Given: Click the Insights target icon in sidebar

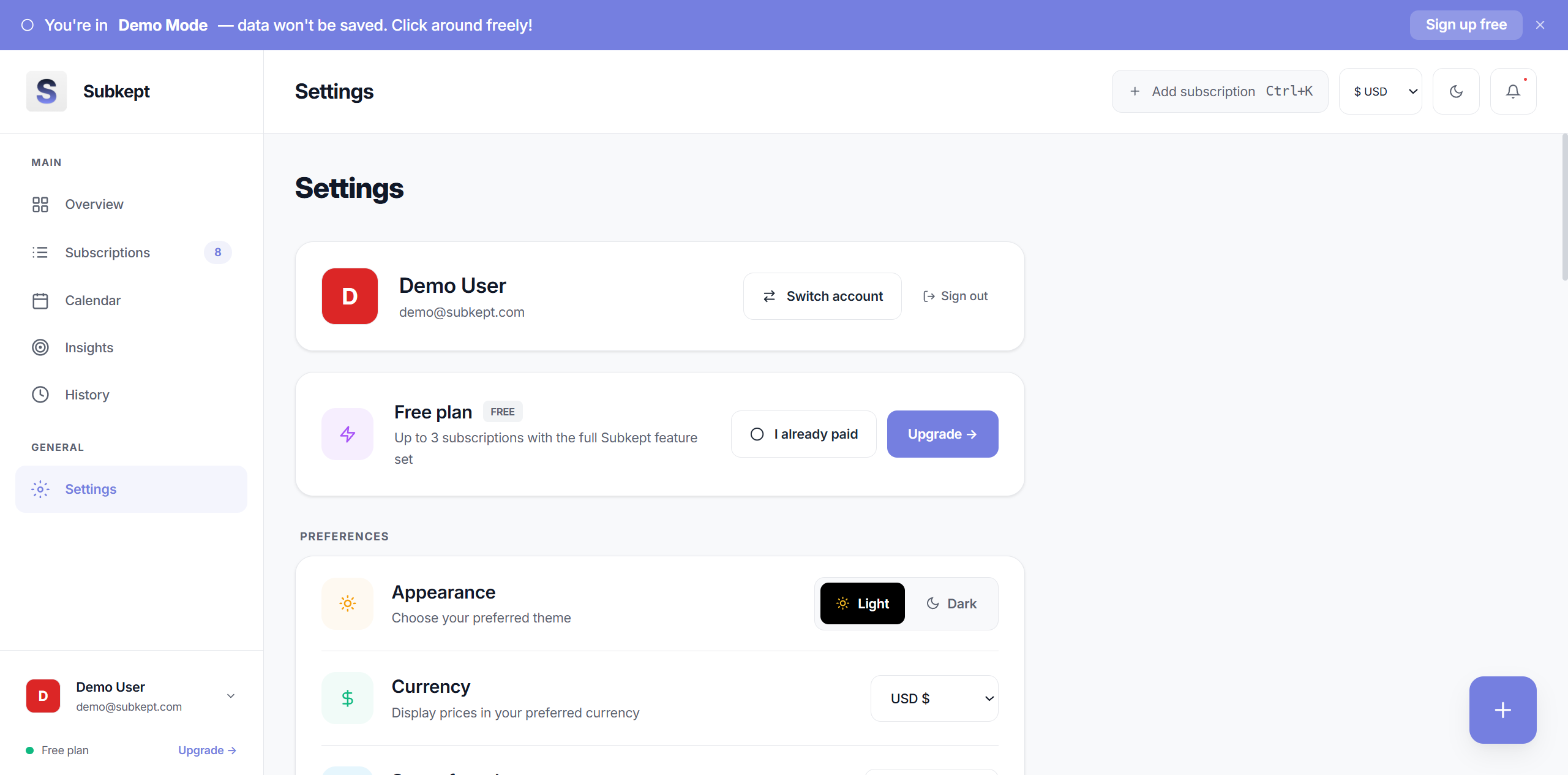Looking at the screenshot, I should click(40, 348).
